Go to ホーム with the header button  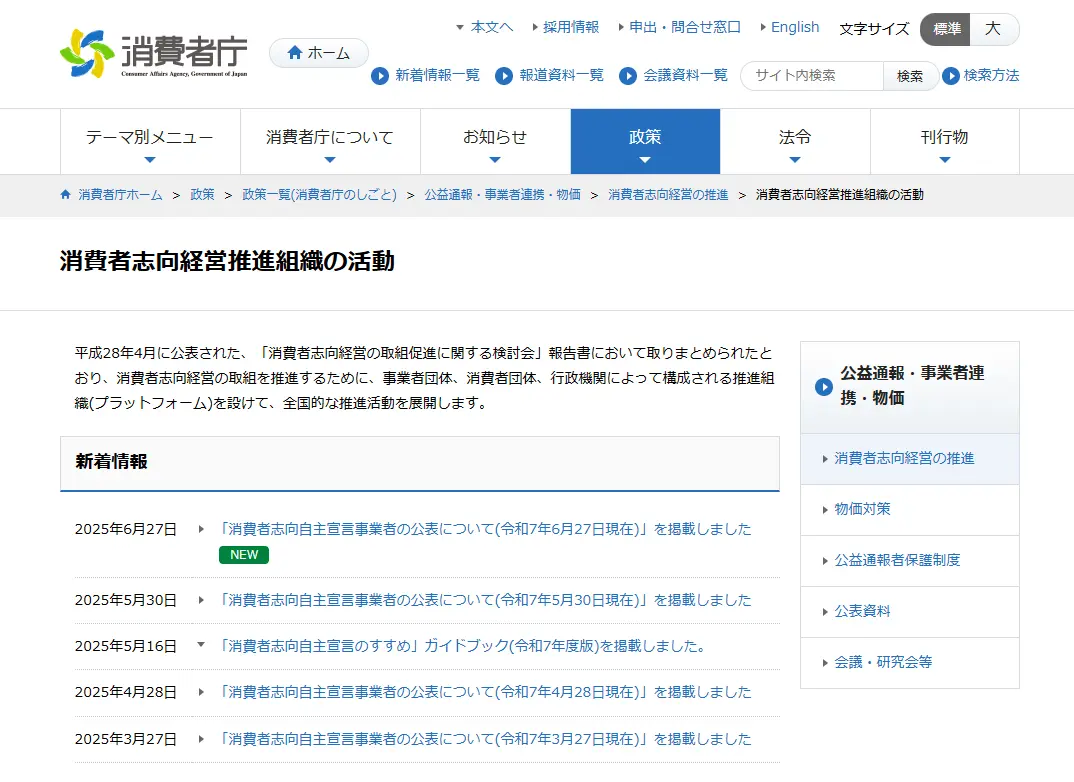pyautogui.click(x=319, y=53)
